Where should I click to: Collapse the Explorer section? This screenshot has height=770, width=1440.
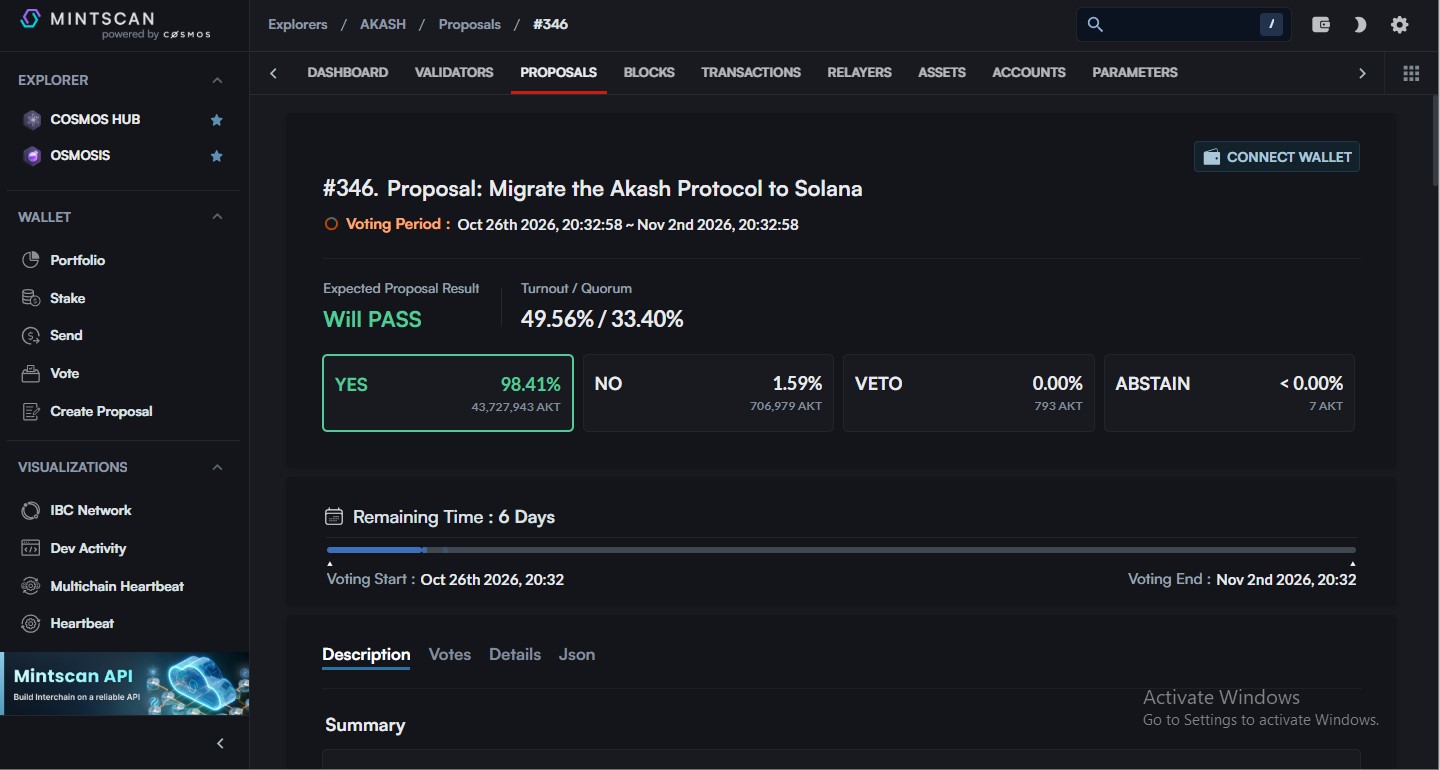[217, 80]
